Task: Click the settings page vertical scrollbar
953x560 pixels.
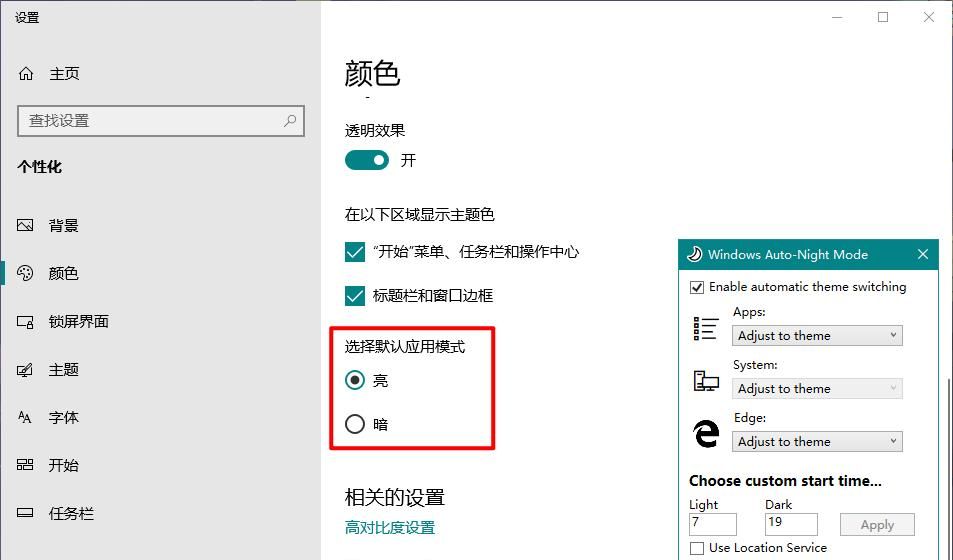Action: [948, 468]
